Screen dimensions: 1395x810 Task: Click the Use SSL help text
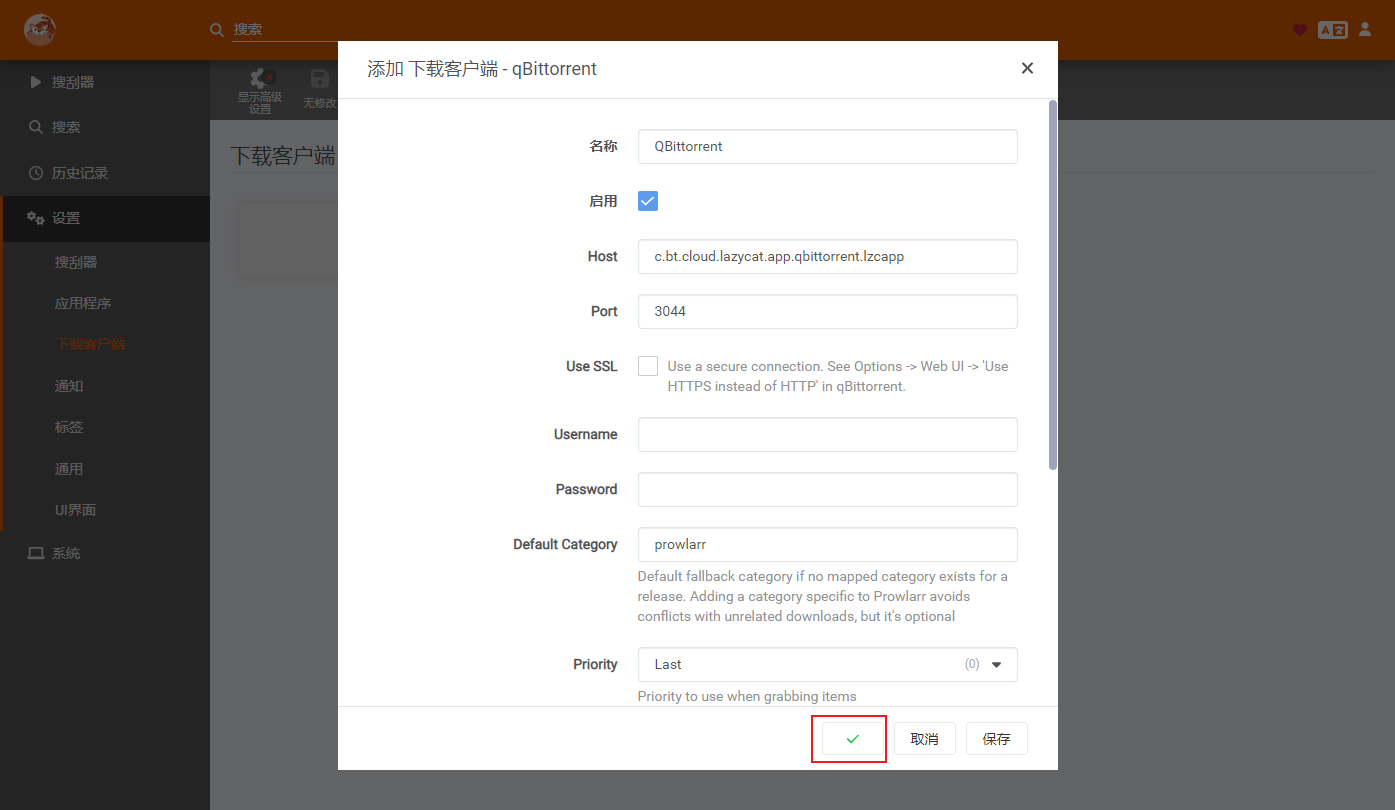pyautogui.click(x=838, y=376)
